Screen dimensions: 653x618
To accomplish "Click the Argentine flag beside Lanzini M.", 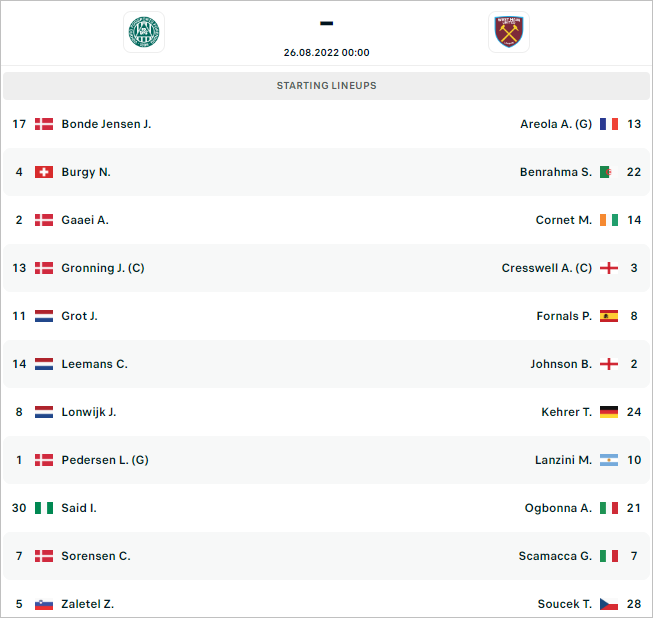I will coord(608,460).
